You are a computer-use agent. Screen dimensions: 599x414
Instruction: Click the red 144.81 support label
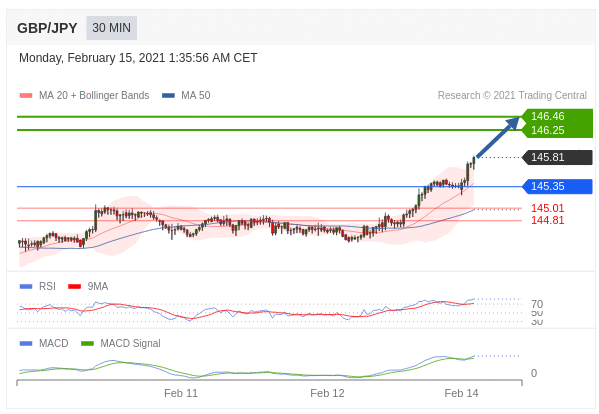click(x=547, y=220)
